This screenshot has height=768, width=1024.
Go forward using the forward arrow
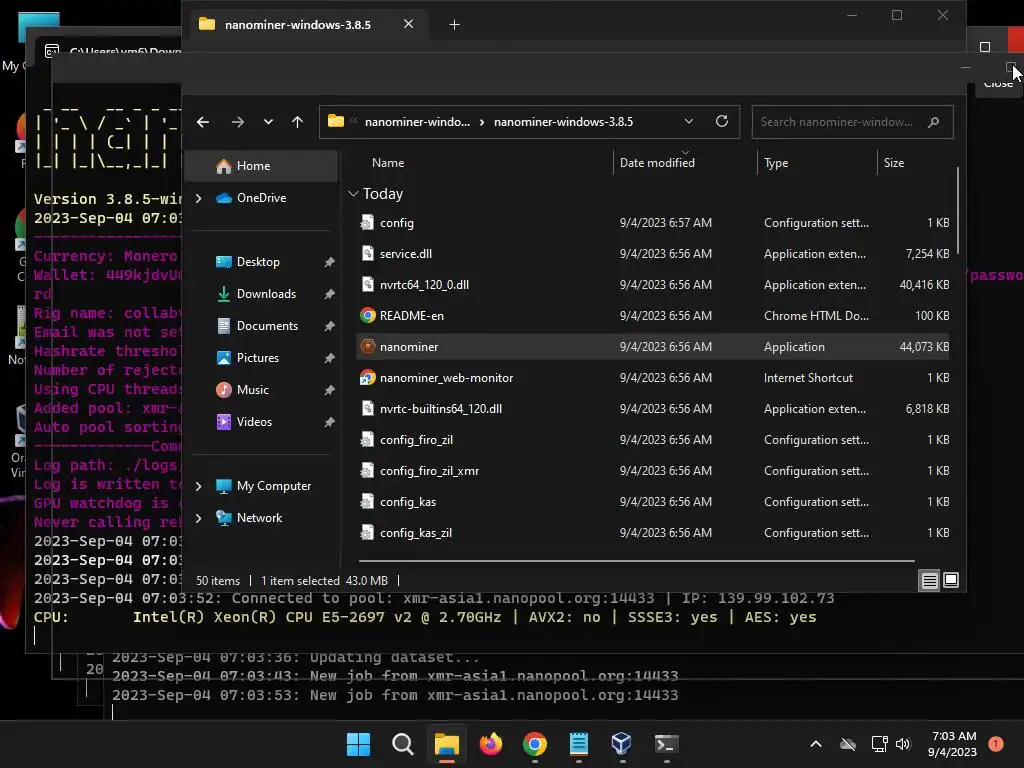(x=238, y=122)
